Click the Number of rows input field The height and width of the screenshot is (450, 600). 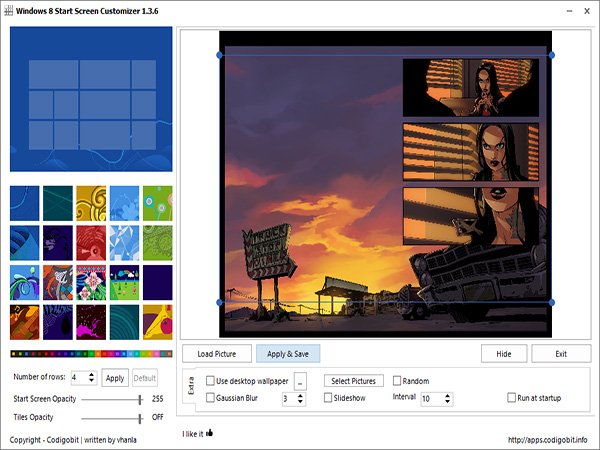pos(79,378)
